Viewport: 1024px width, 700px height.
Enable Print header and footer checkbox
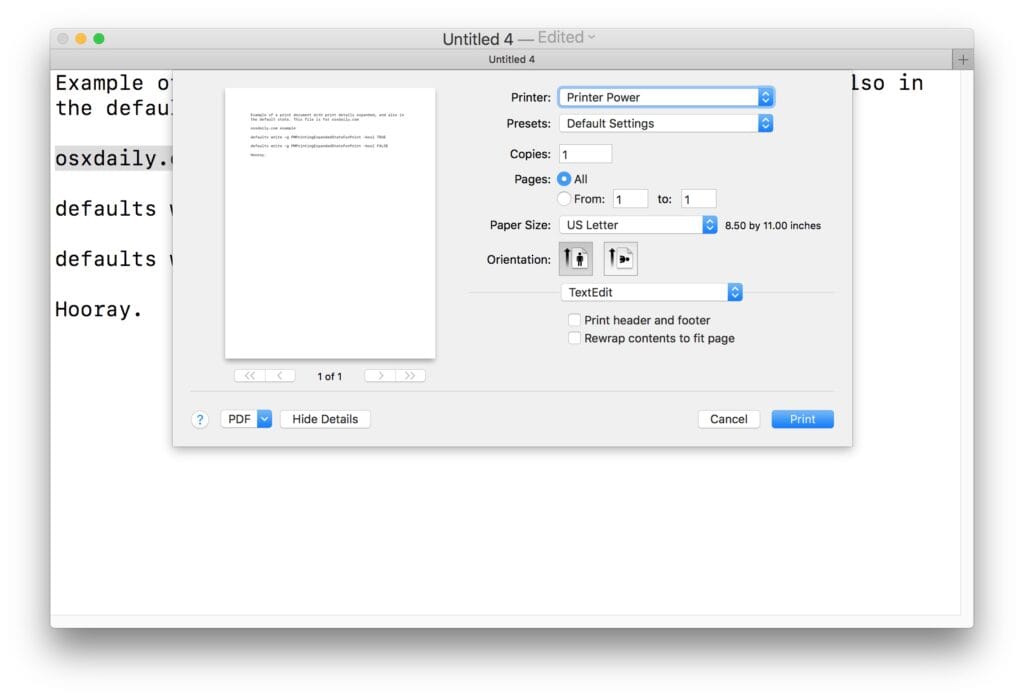[x=575, y=320]
